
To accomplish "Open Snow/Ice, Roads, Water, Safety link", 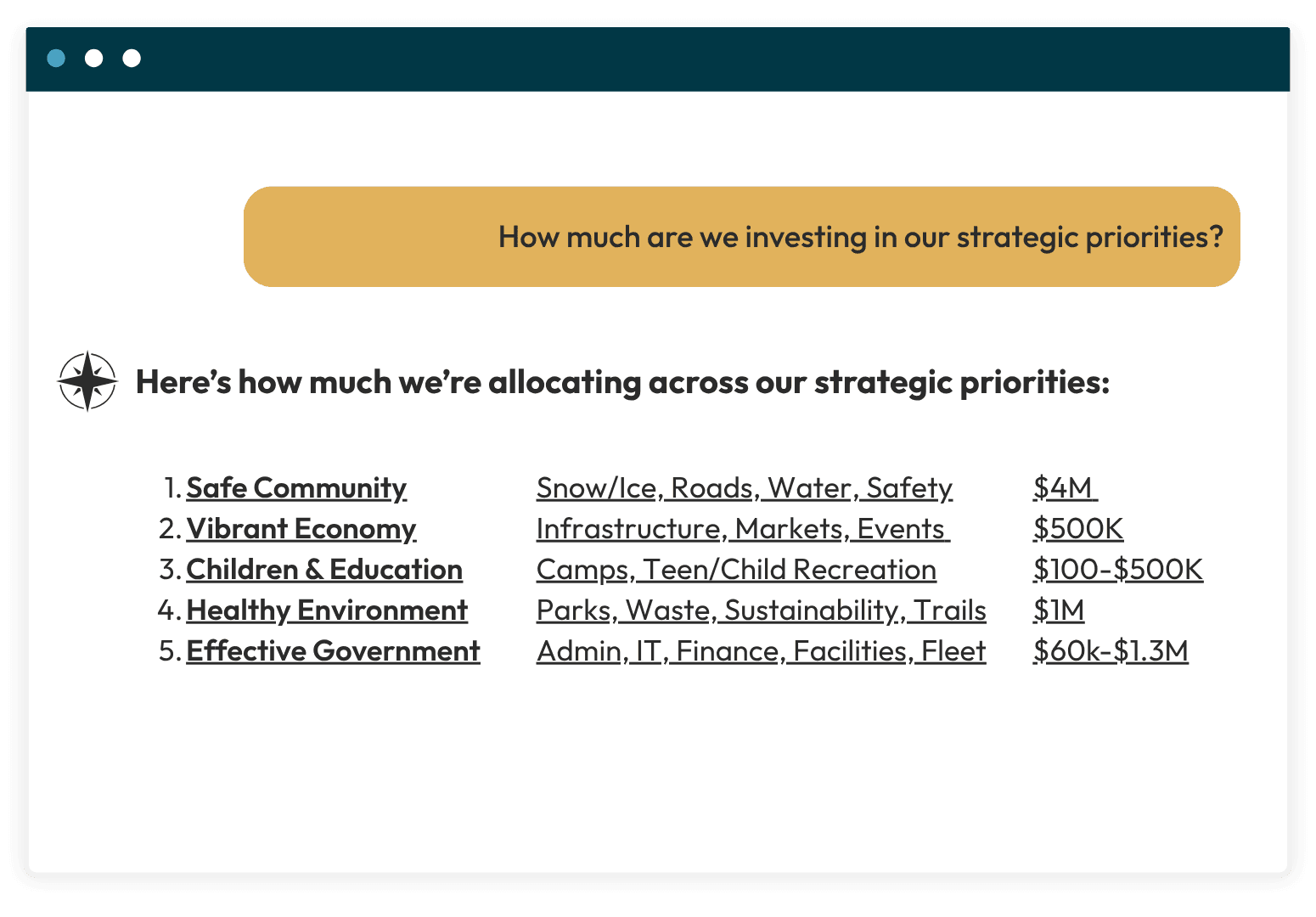I will (x=744, y=488).
